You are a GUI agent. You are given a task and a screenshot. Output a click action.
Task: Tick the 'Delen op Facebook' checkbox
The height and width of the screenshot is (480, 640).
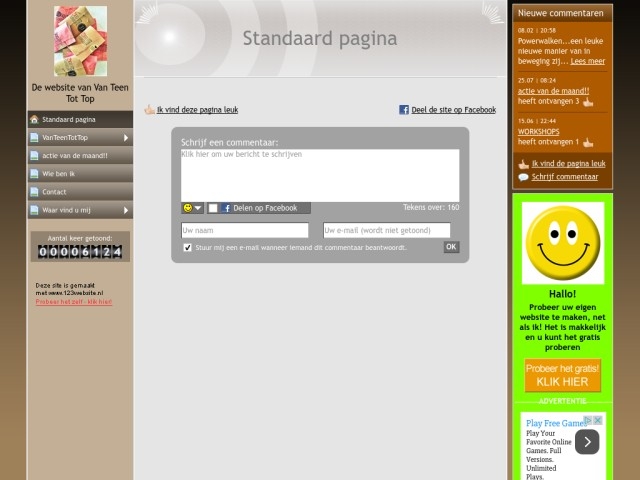coord(213,208)
